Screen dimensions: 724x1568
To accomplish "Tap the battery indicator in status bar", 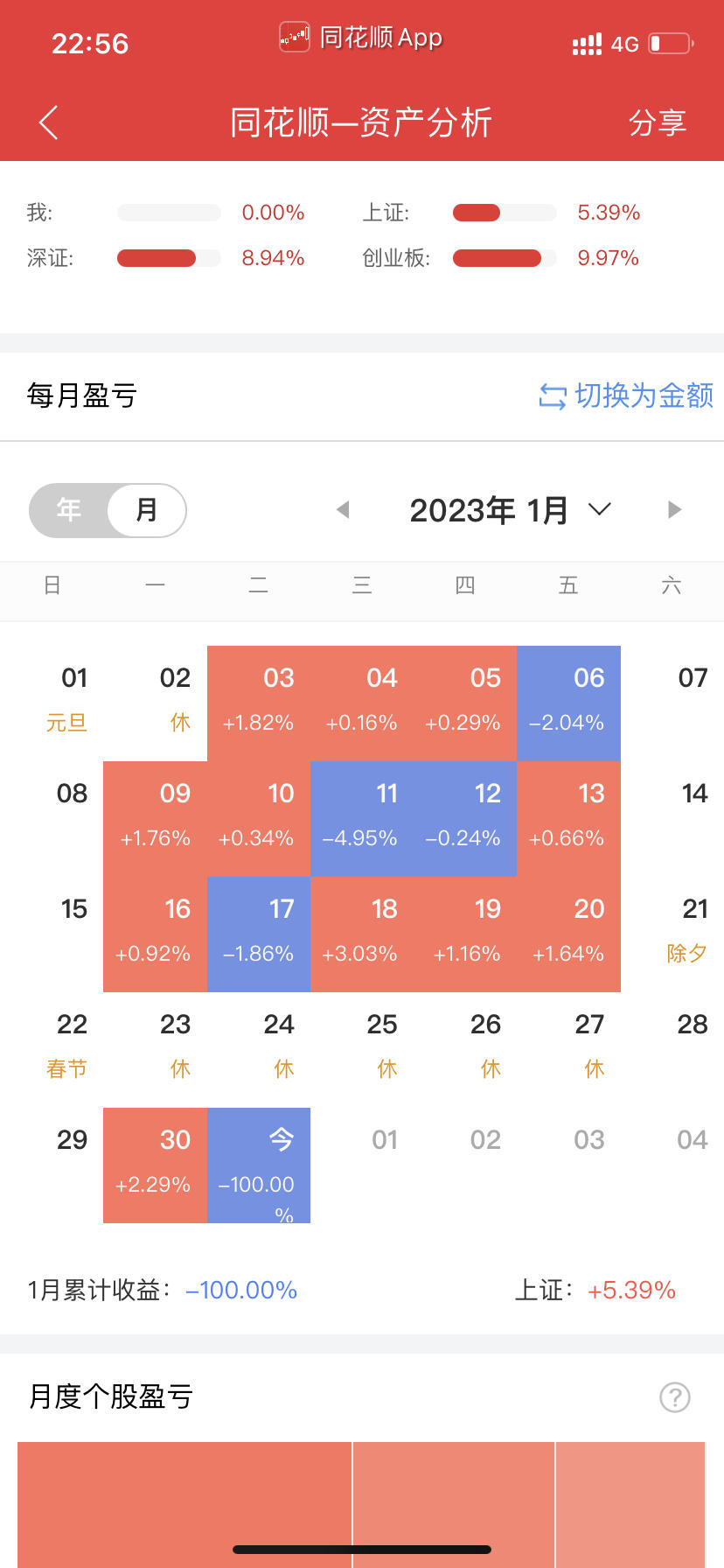I will 671,43.
